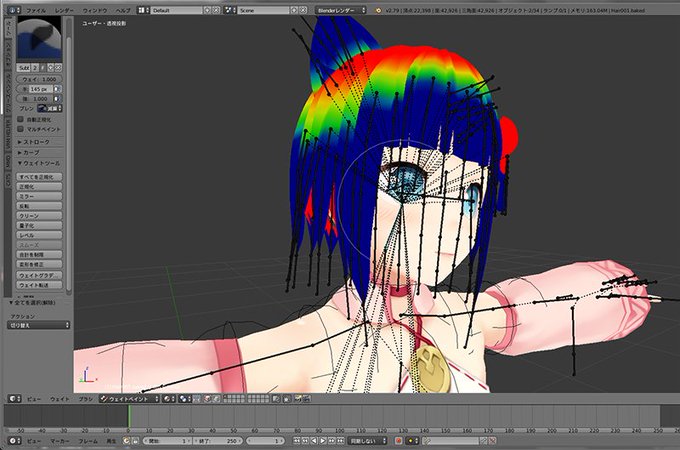Open the pivot point selector
This screenshot has height=450, width=680.
click(185, 399)
